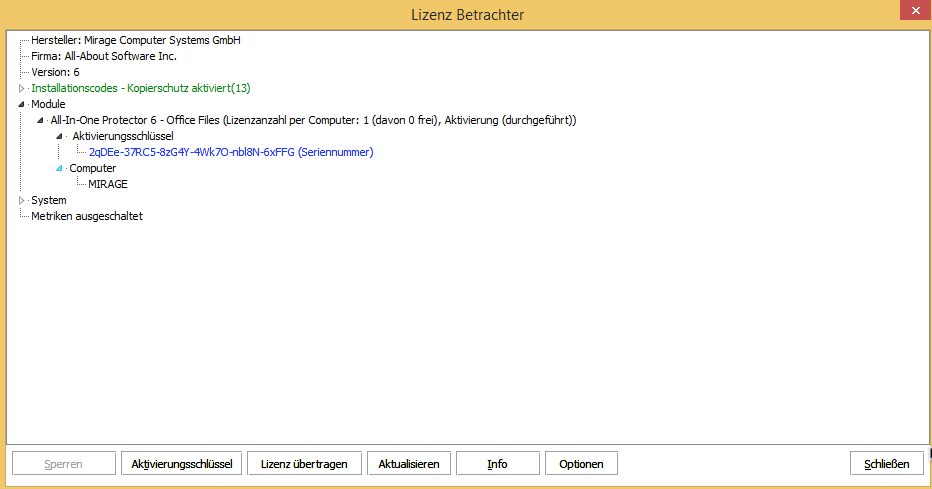The height and width of the screenshot is (489, 932).
Task: Click Schließen to close the viewer
Action: click(886, 464)
